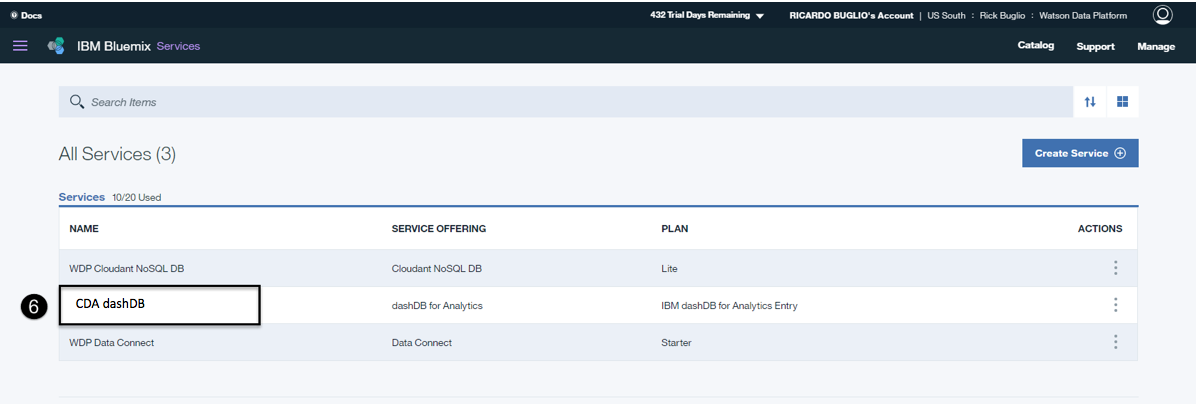Image resolution: width=1196 pixels, height=404 pixels.
Task: Click the search magnifier icon
Action: [x=76, y=101]
